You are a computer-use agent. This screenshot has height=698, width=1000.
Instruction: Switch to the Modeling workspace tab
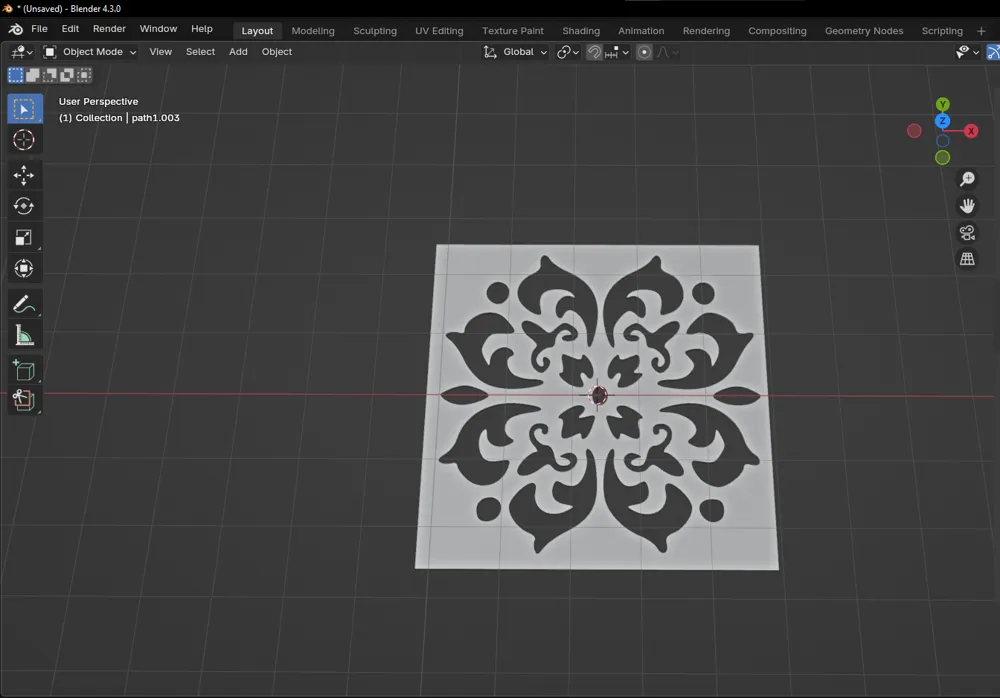(312, 31)
